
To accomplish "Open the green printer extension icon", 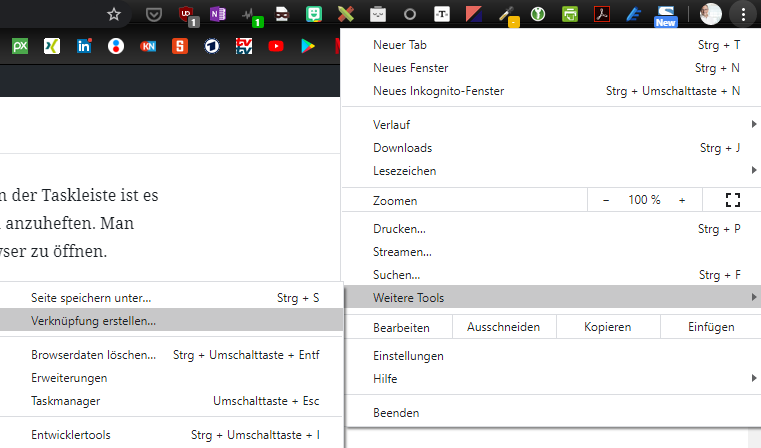I will [x=570, y=14].
